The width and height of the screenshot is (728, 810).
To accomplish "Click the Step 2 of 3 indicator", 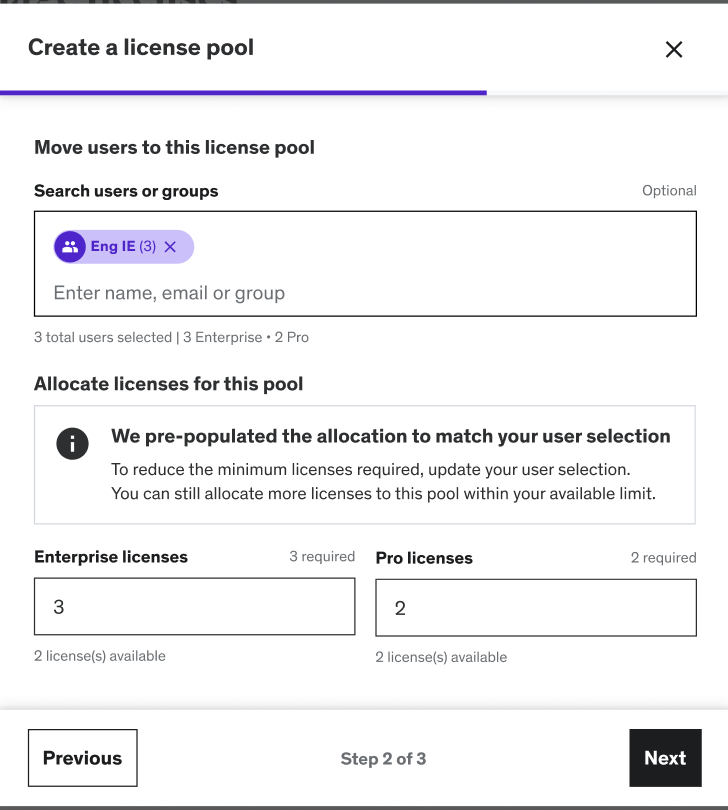I will 383,759.
